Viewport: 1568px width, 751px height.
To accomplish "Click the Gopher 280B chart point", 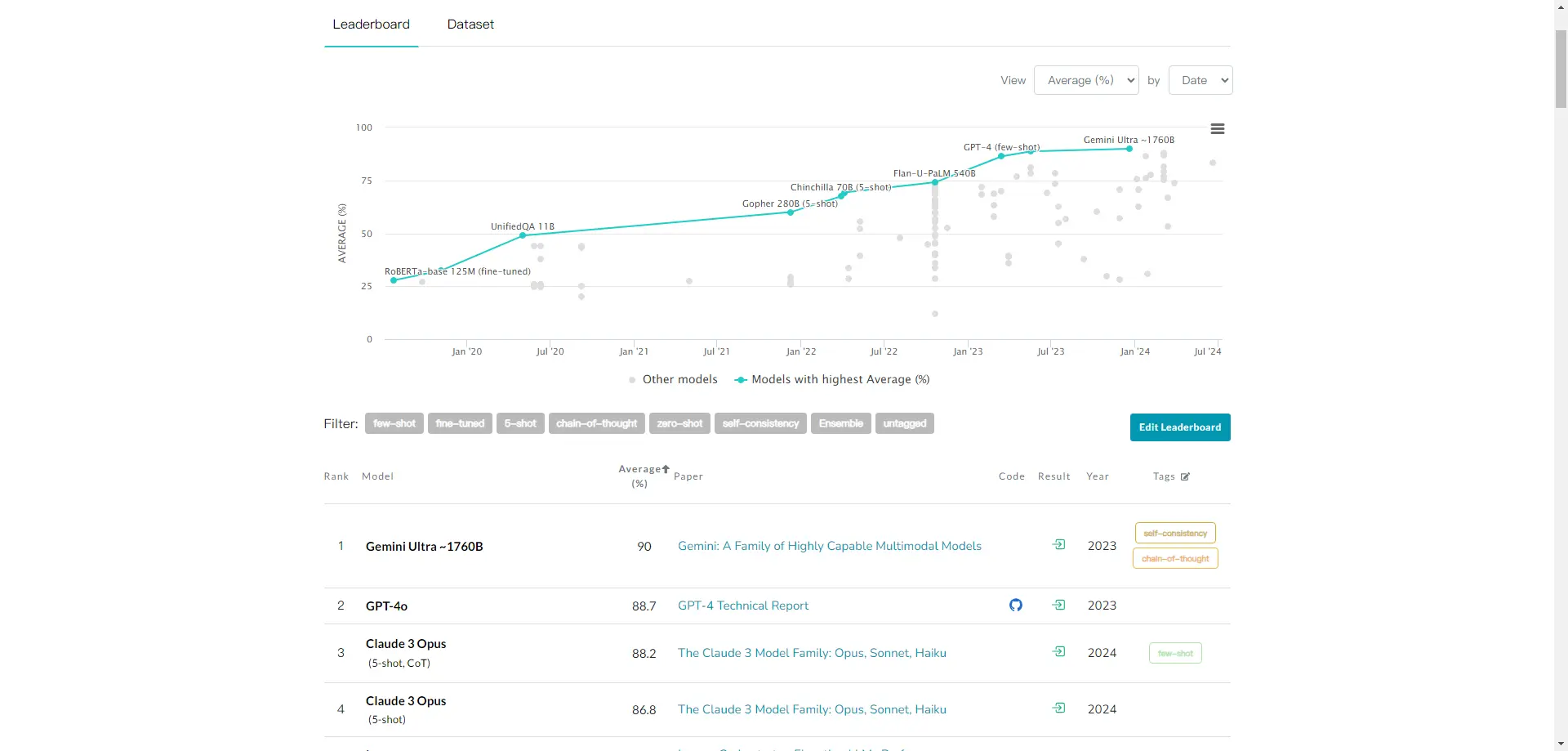I will point(791,212).
